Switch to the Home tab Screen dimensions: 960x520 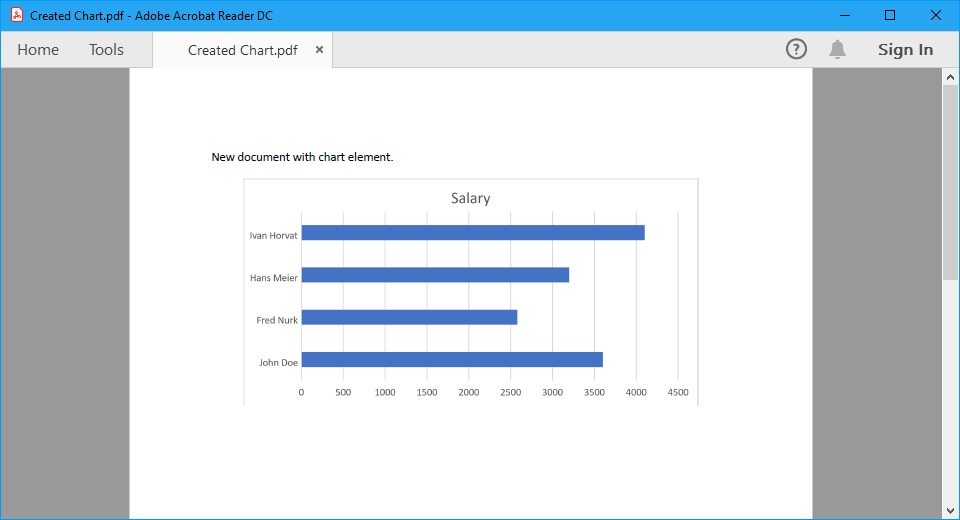pos(38,50)
